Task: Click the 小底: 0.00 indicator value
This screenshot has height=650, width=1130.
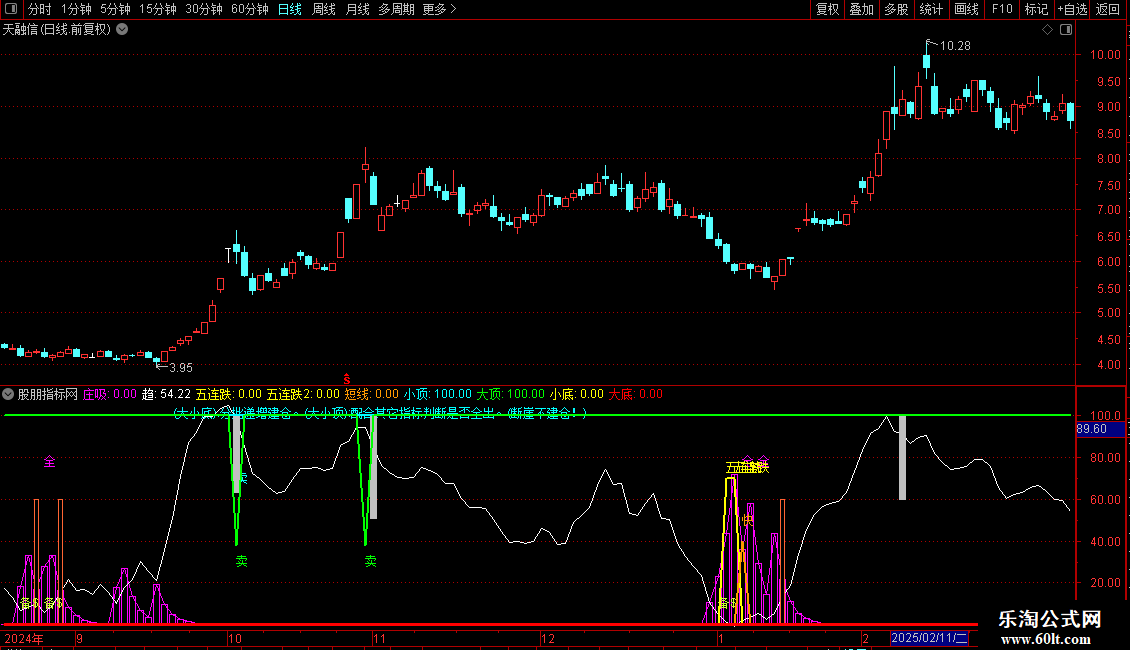Action: coord(577,394)
